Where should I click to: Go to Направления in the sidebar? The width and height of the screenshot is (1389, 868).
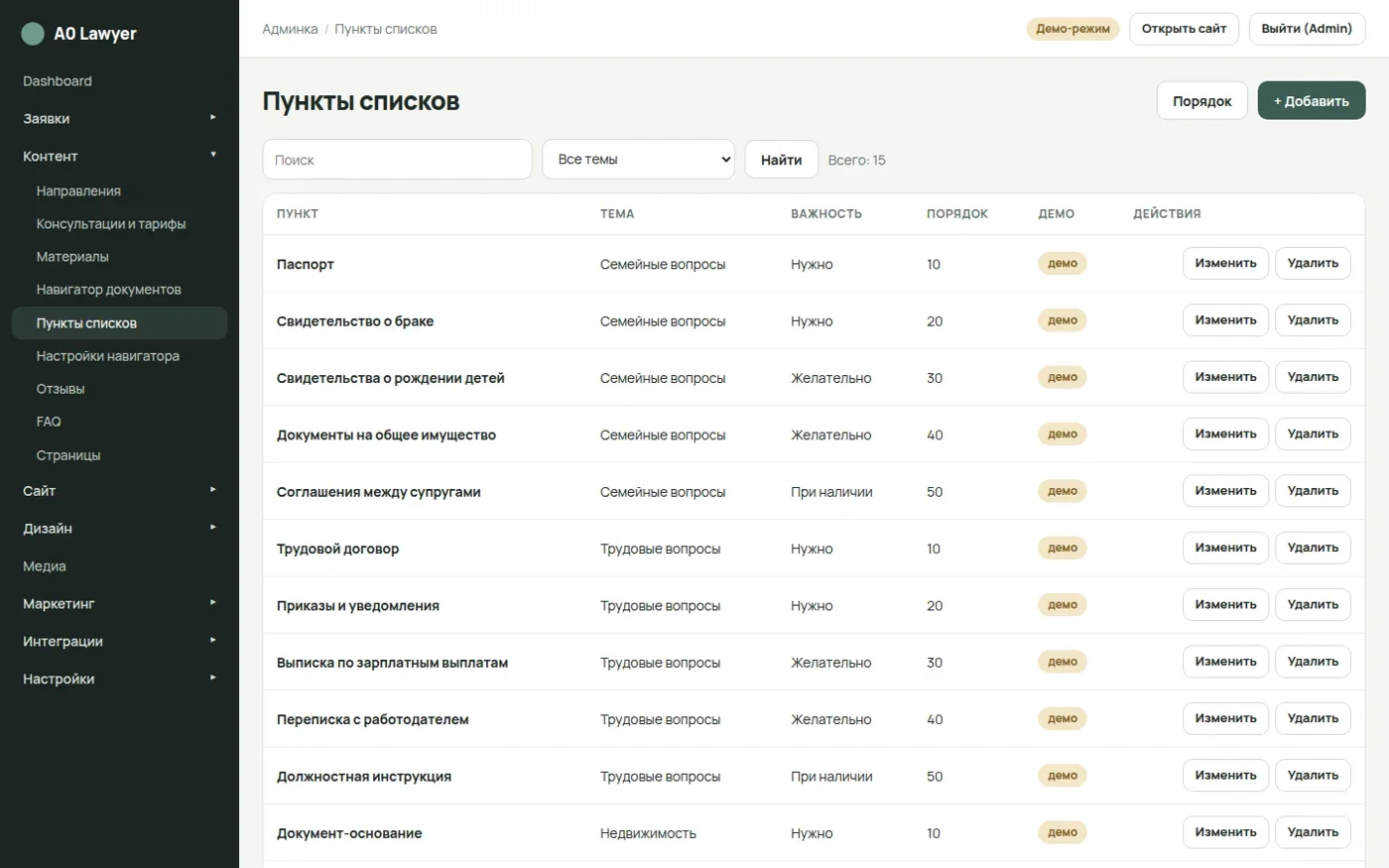point(119,191)
